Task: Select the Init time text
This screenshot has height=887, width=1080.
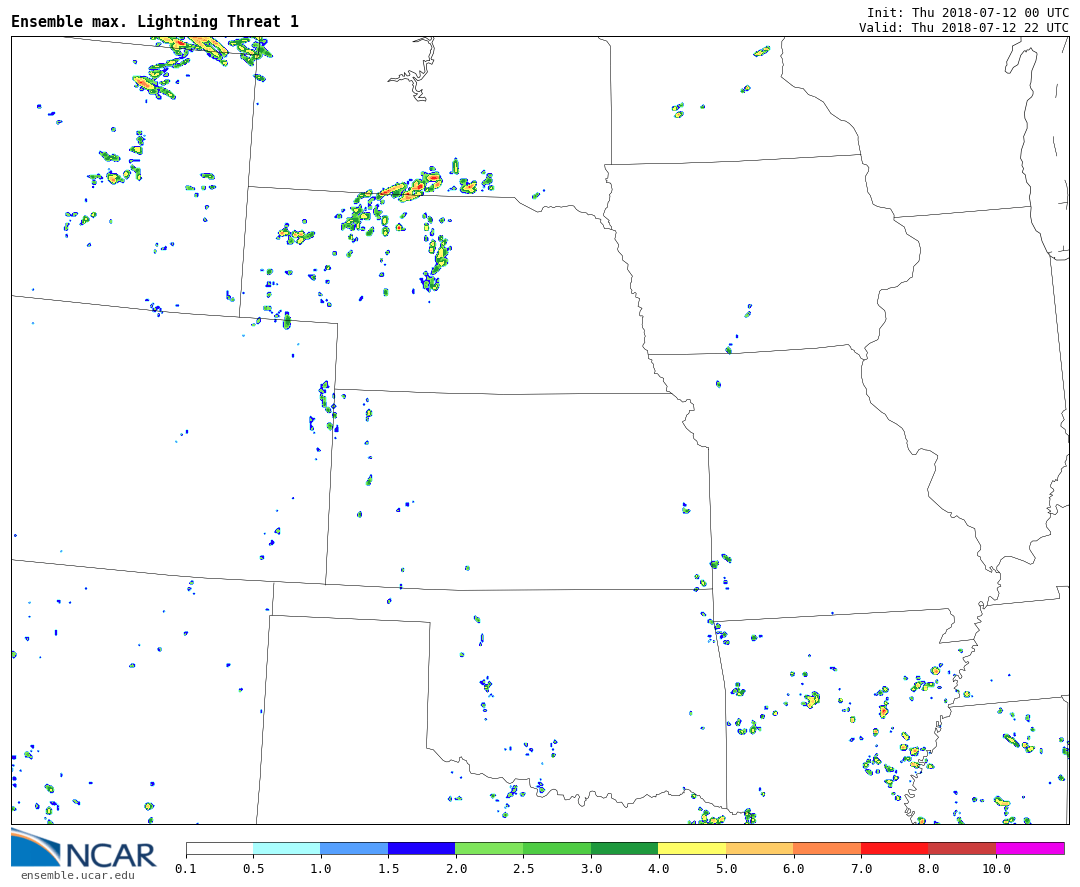Action: point(967,12)
